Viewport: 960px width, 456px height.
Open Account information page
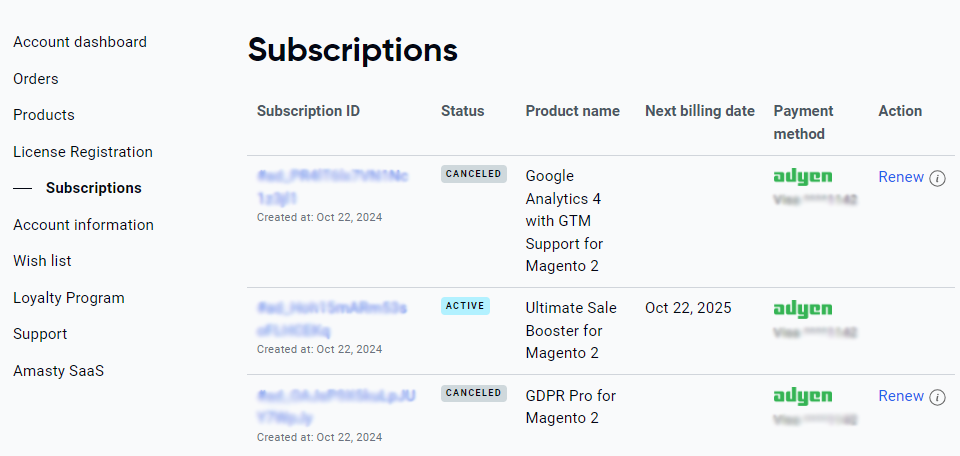click(83, 225)
